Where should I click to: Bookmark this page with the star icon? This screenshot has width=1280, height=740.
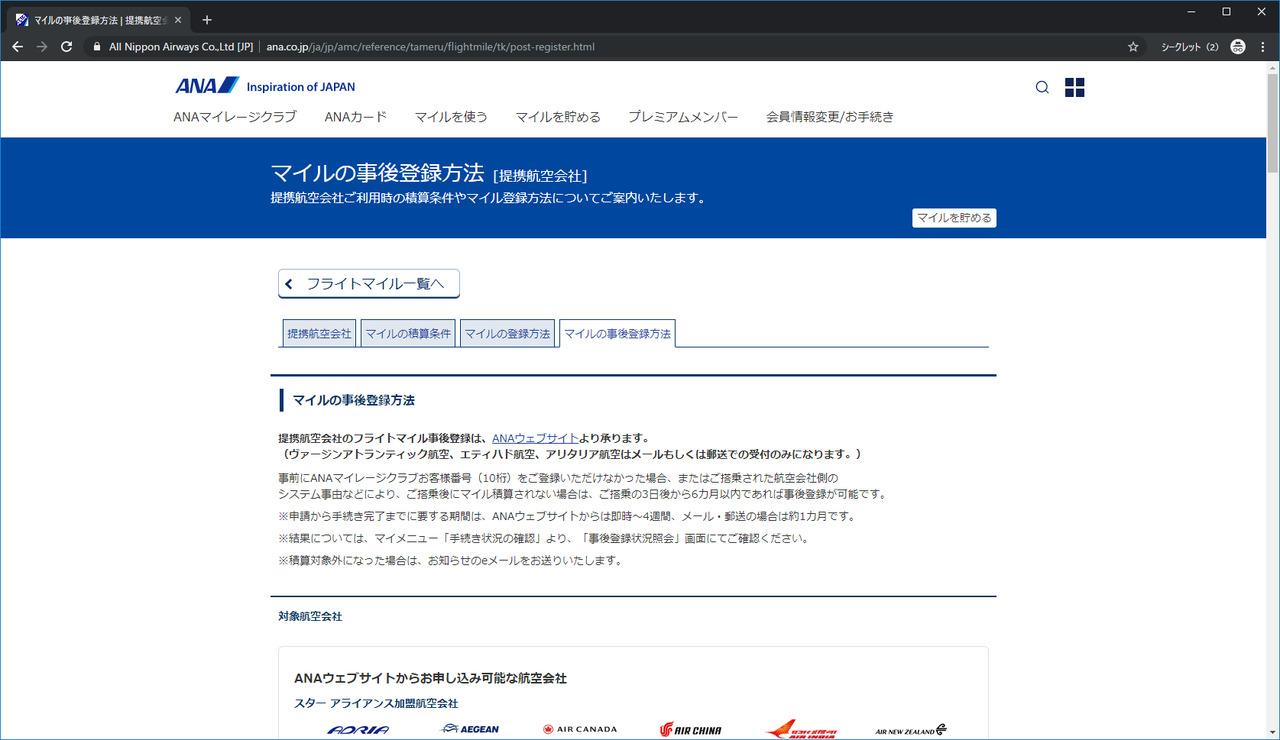pos(1133,46)
